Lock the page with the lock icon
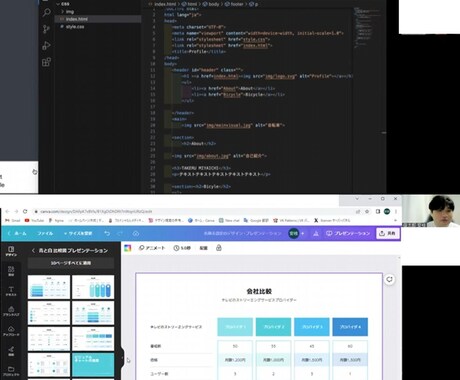 219,248
